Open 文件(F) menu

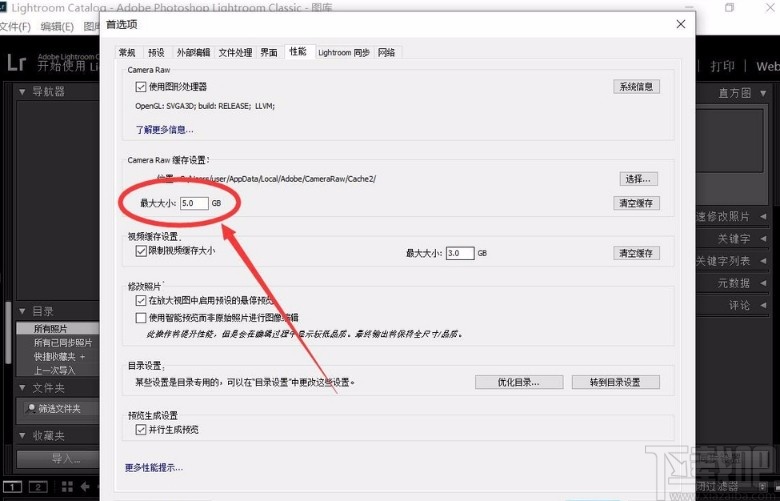15,27
